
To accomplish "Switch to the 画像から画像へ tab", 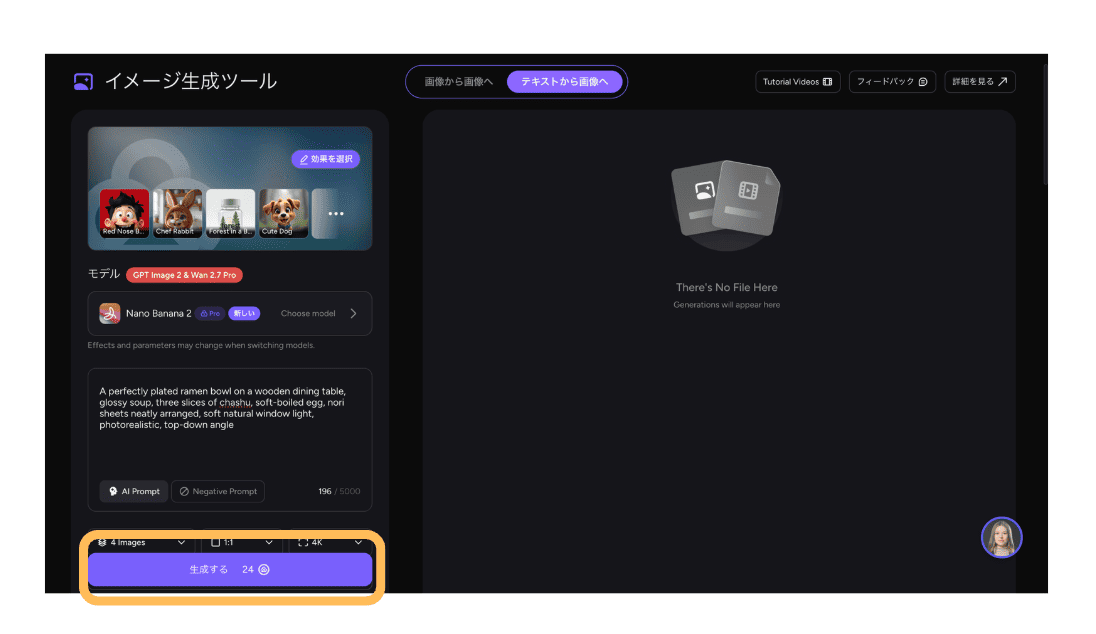I will tap(458, 82).
